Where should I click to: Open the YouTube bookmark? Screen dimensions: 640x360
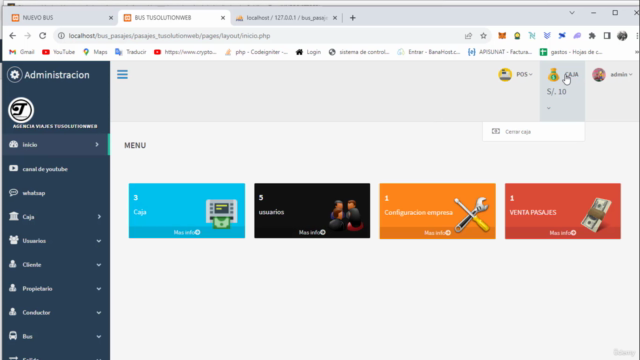click(x=58, y=52)
